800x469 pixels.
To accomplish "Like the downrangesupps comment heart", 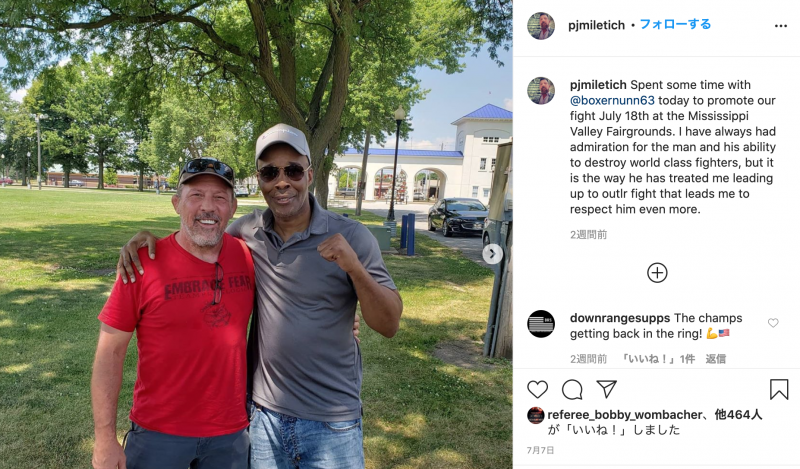I will pyautogui.click(x=773, y=323).
